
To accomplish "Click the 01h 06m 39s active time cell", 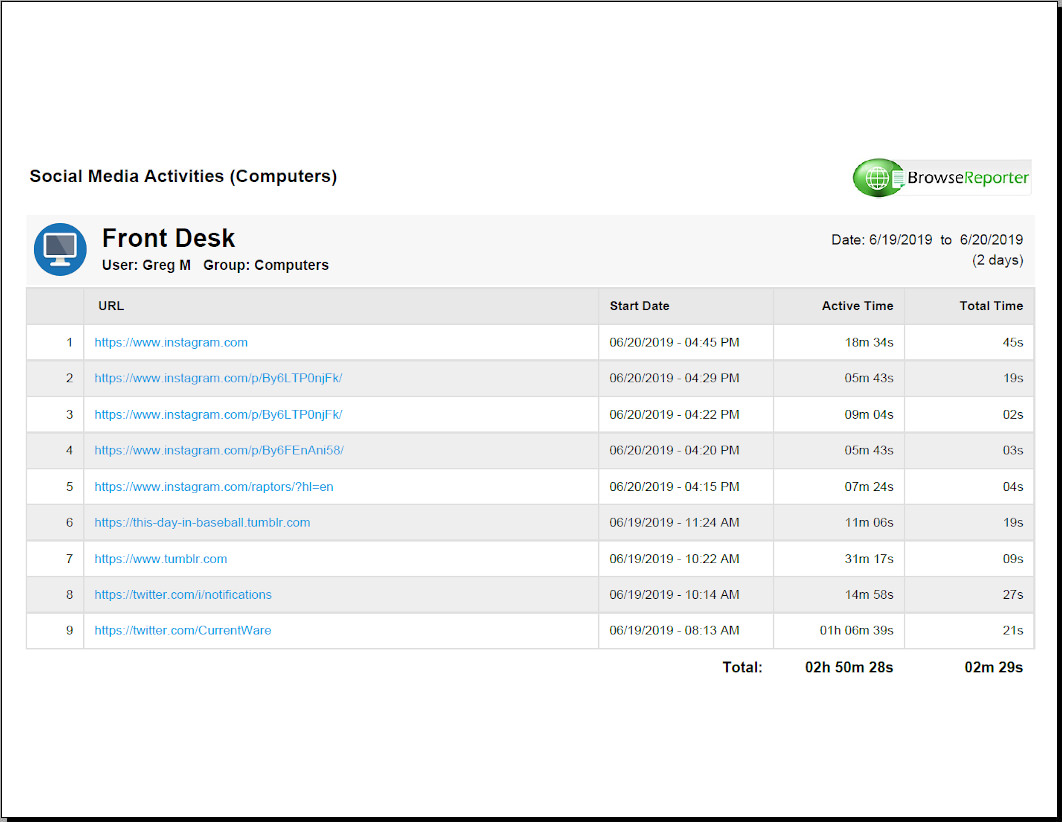I will pos(856,630).
